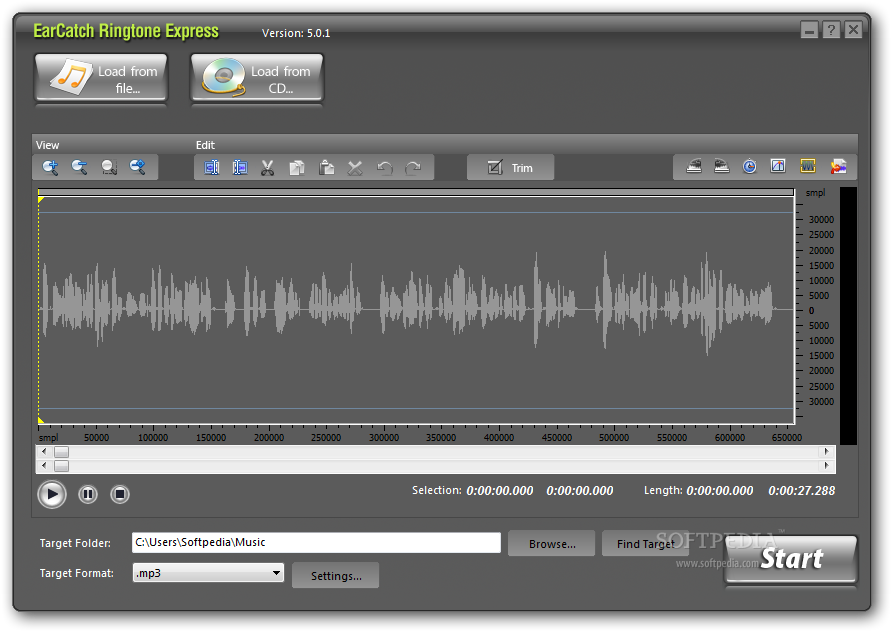Viewport: 892px width, 632px height.
Task: Browse for a target folder
Action: point(552,544)
